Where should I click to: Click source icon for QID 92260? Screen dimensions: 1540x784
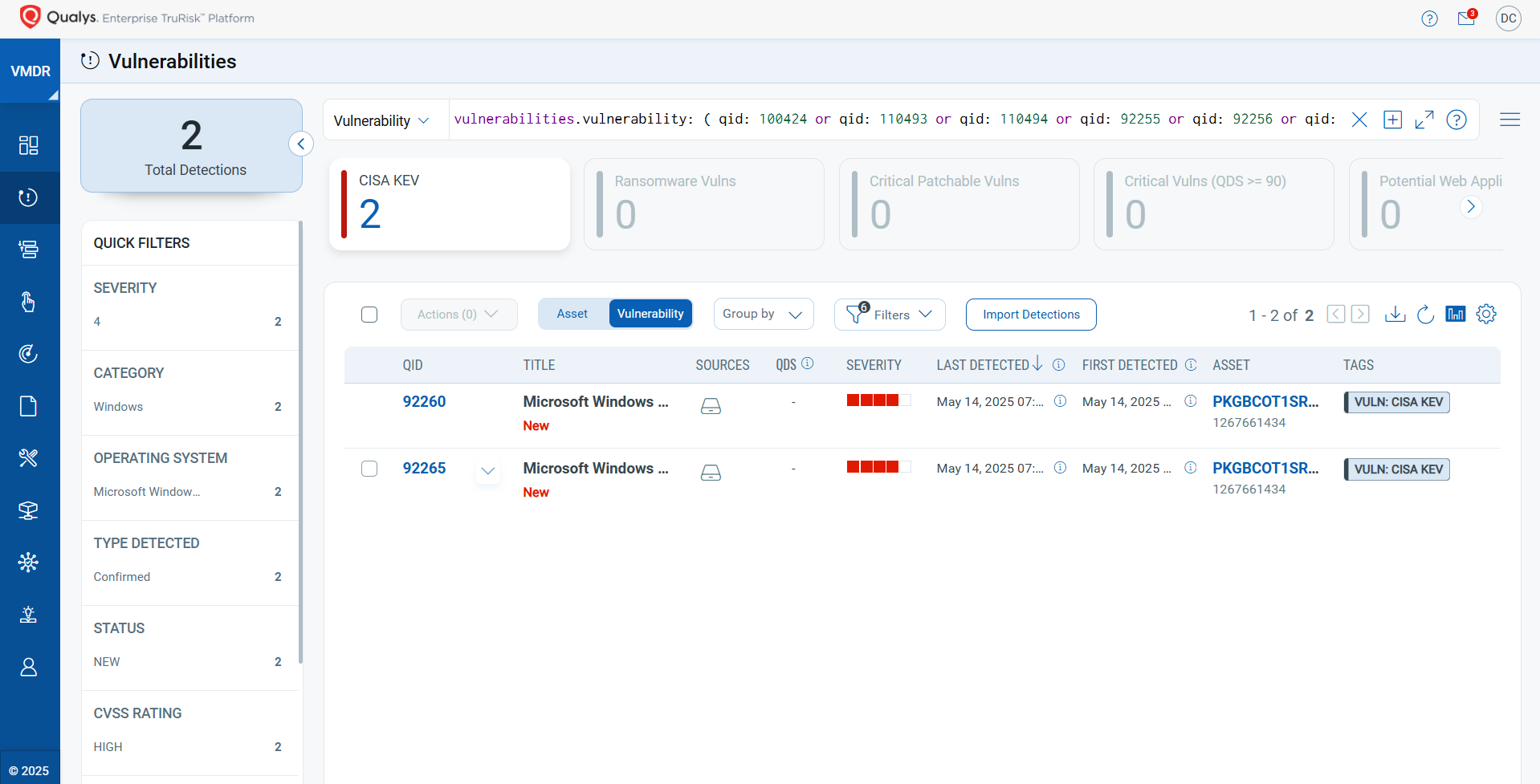coord(711,406)
